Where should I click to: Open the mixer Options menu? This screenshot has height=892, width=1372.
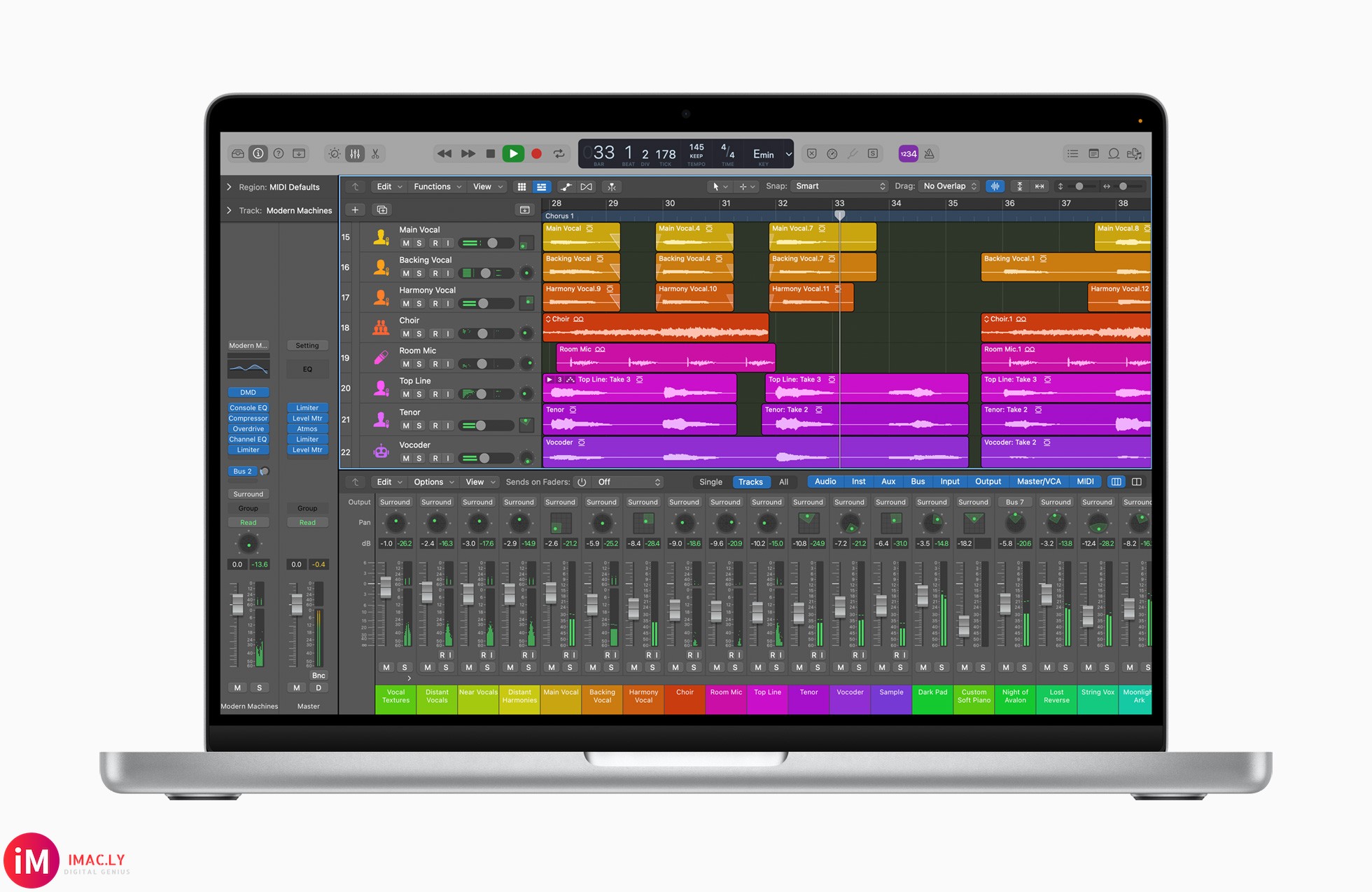point(433,482)
